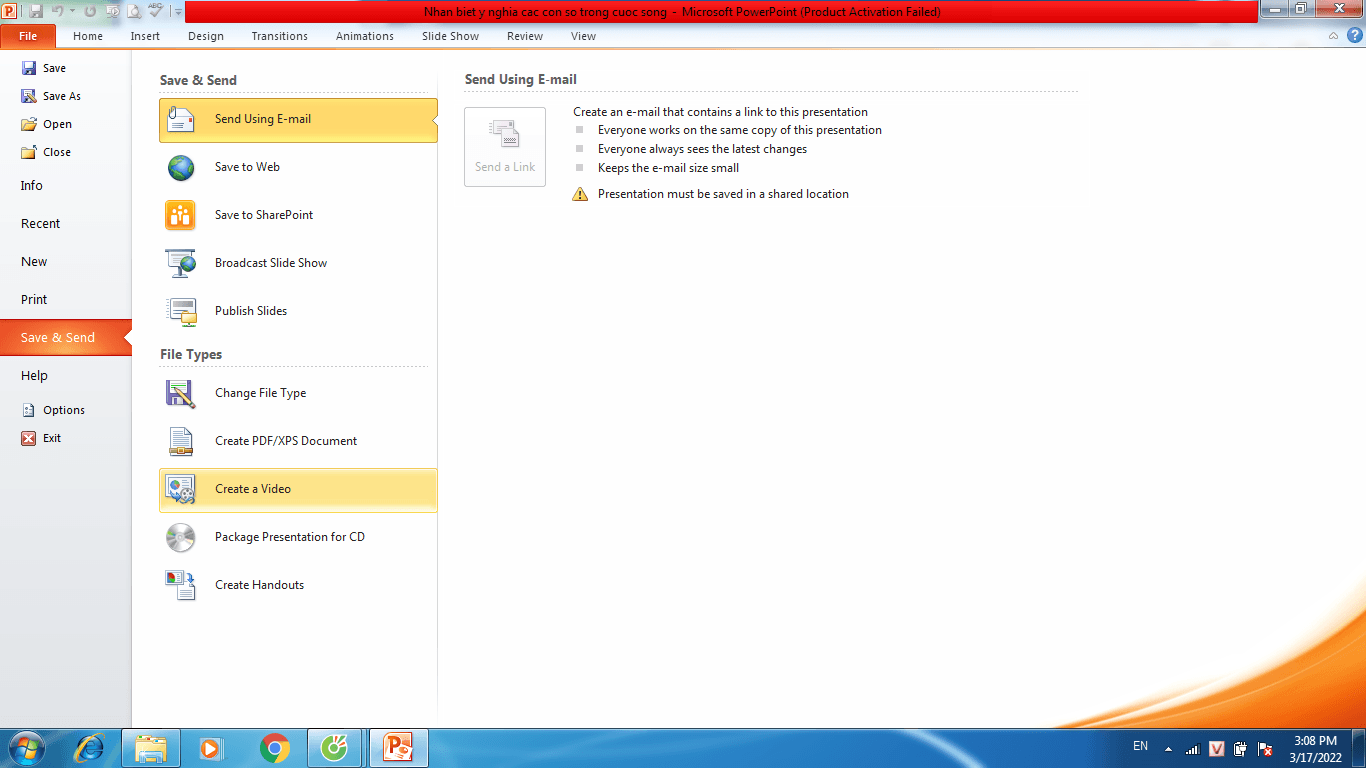The width and height of the screenshot is (1366, 768).
Task: Select the Create Handouts icon
Action: [x=181, y=585]
